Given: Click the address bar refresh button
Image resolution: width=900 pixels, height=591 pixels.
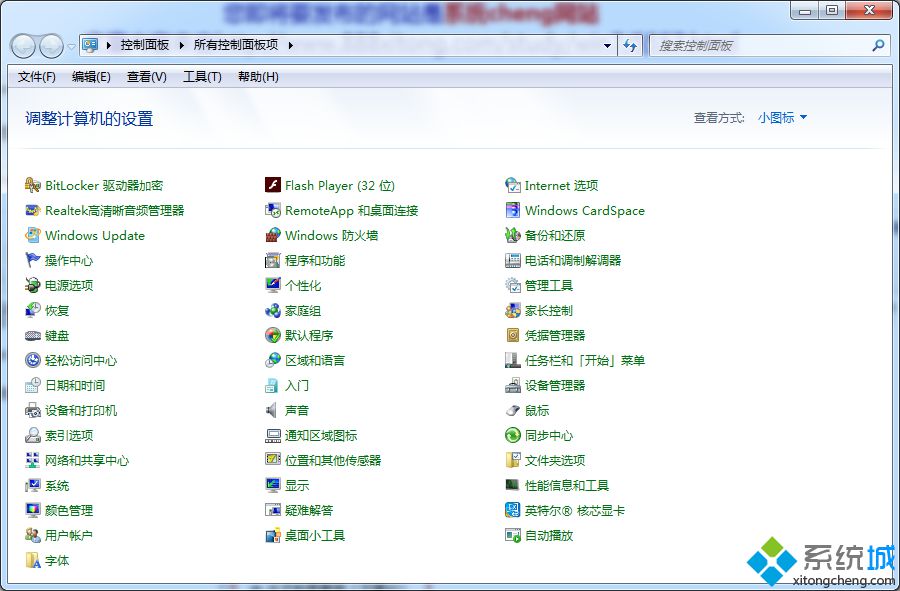Looking at the screenshot, I should (630, 45).
